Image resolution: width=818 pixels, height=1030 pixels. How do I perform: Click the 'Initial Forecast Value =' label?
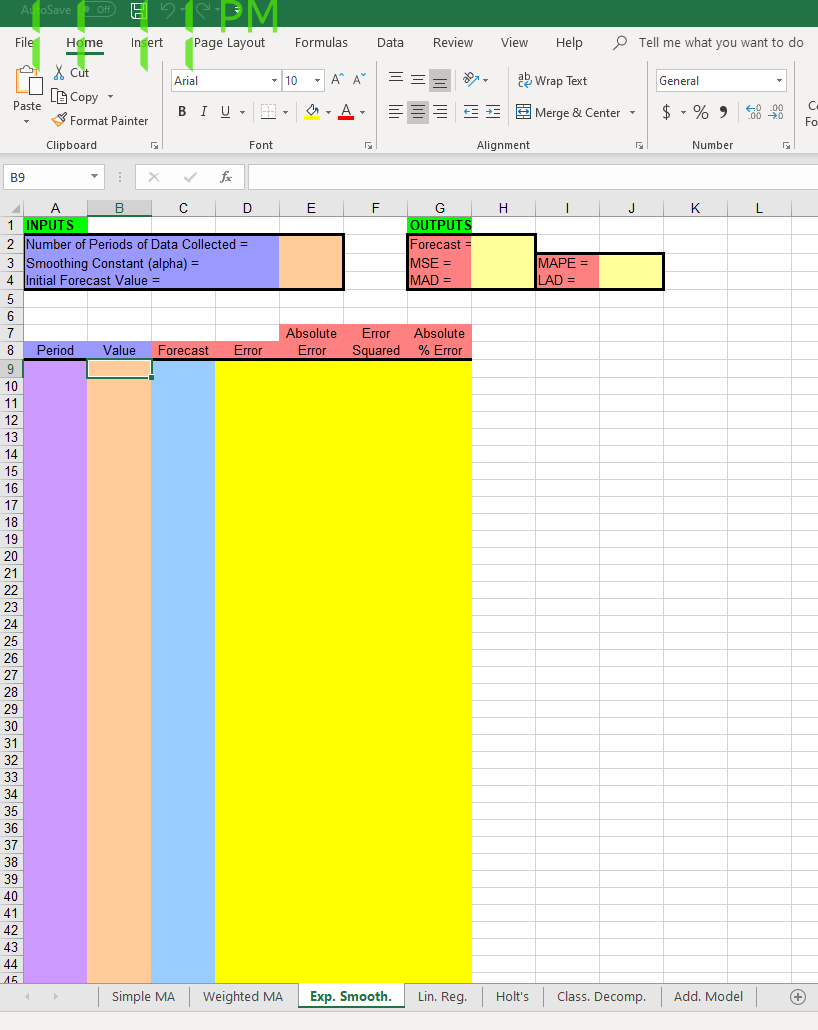93,280
